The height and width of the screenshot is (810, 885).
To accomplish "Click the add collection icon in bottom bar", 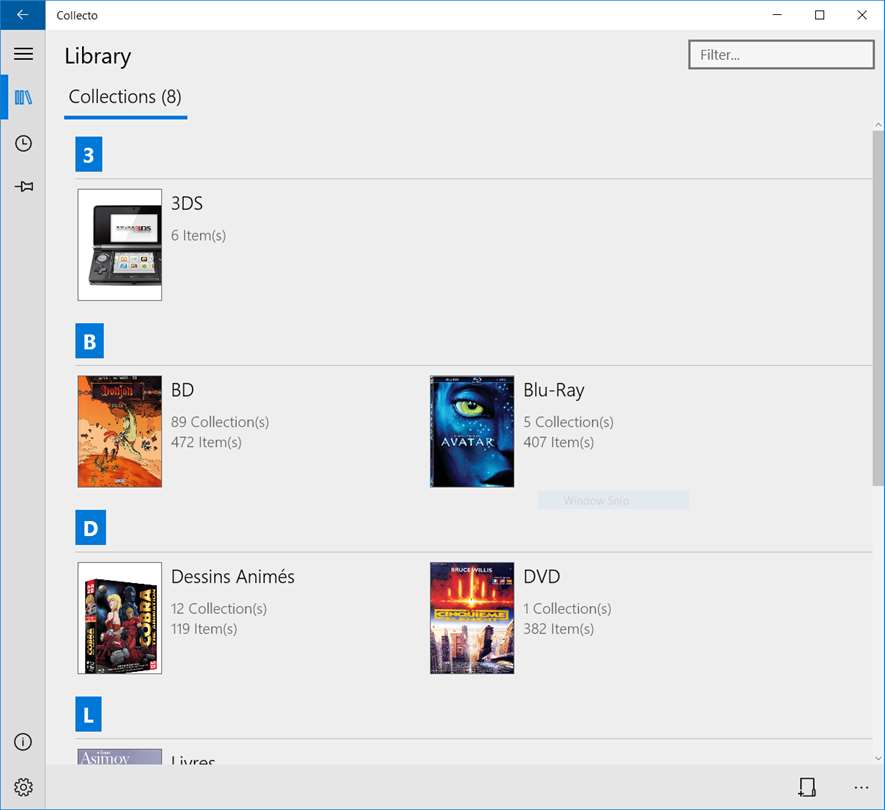I will point(807,787).
